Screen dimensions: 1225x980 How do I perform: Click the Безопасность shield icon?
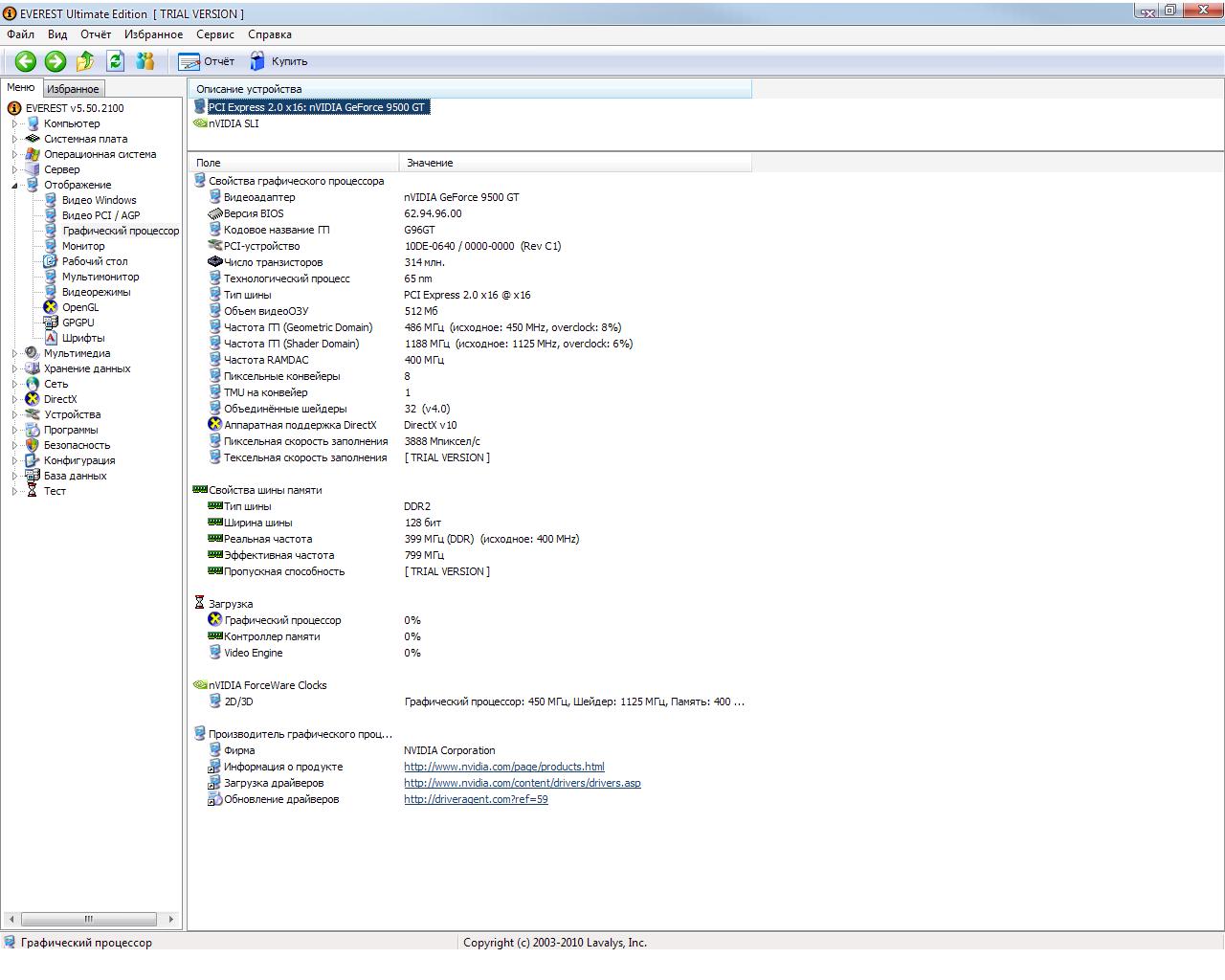(33, 445)
